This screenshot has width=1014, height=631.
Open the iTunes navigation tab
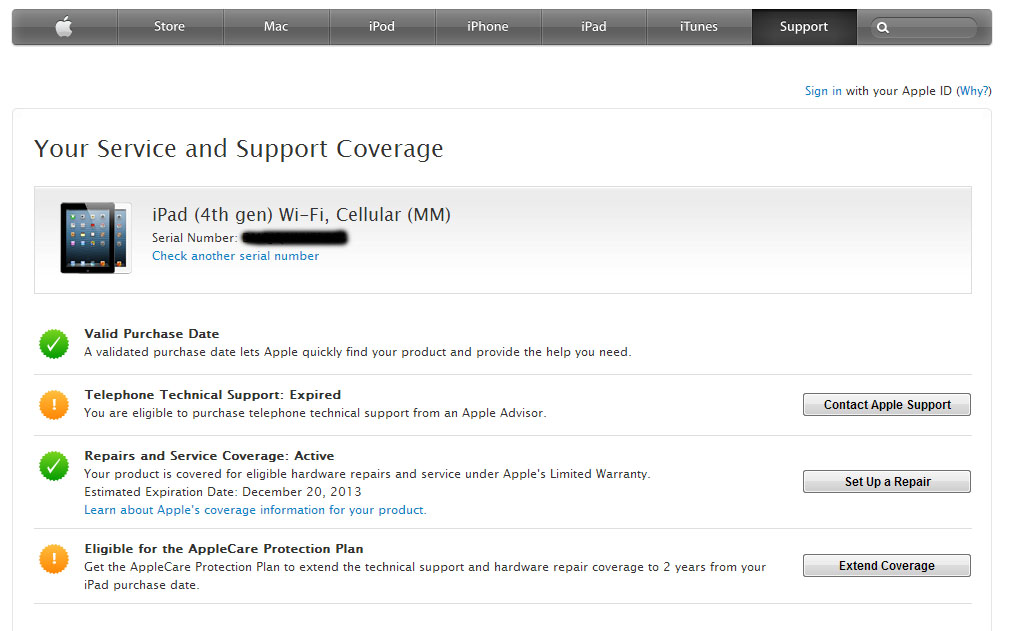699,27
